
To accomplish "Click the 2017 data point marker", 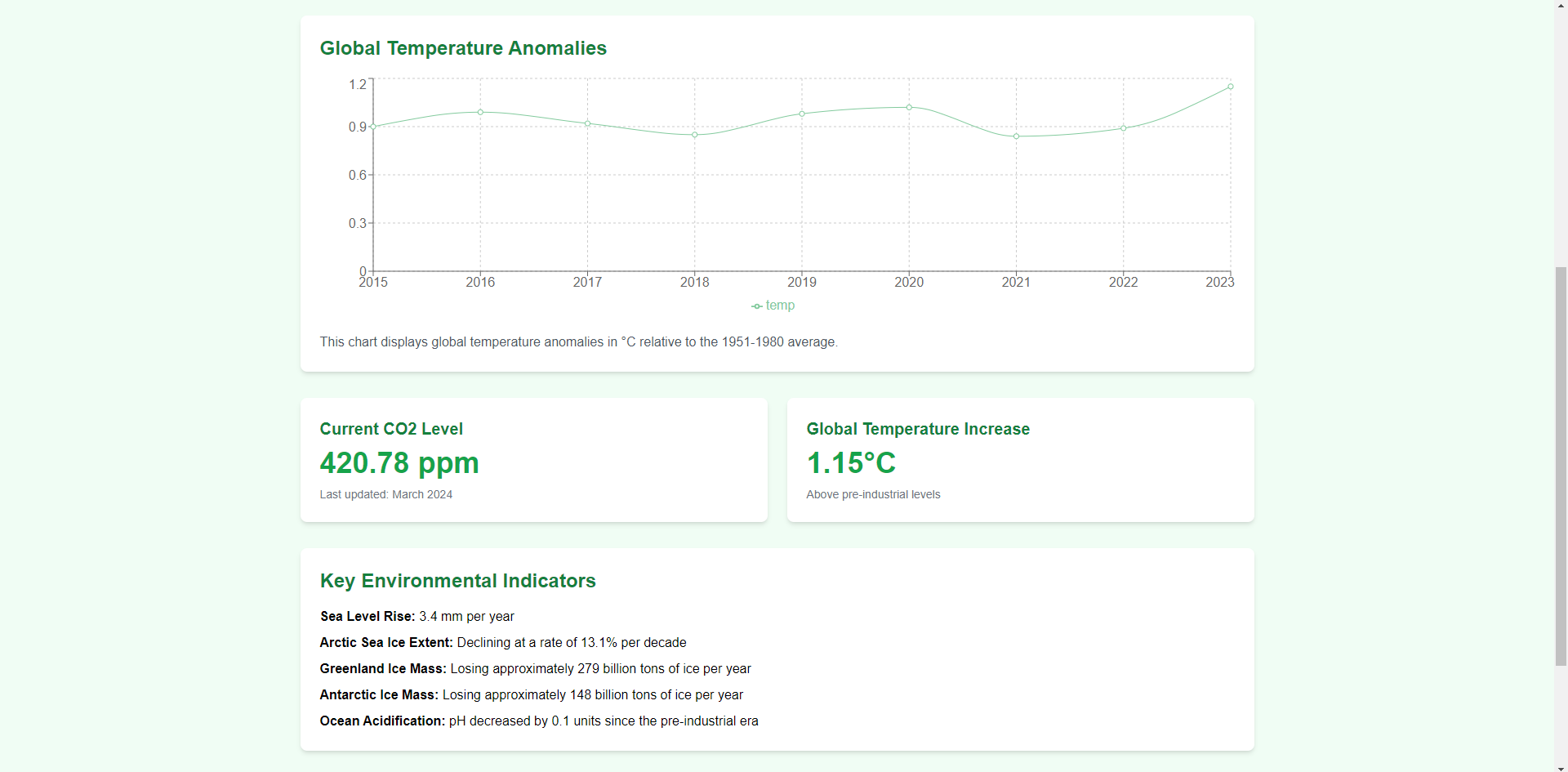I will pyautogui.click(x=587, y=123).
